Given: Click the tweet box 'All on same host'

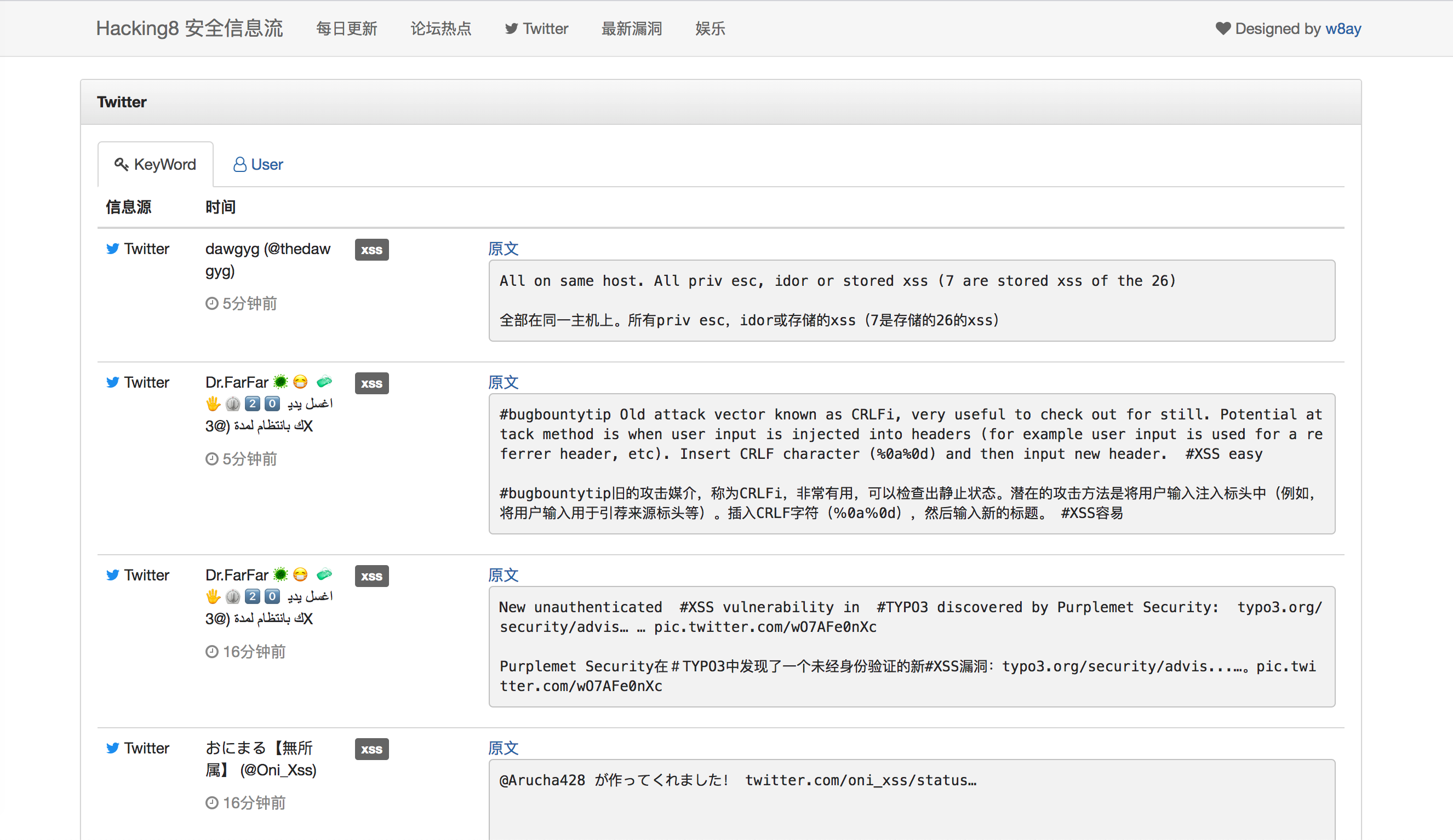Looking at the screenshot, I should click(912, 301).
